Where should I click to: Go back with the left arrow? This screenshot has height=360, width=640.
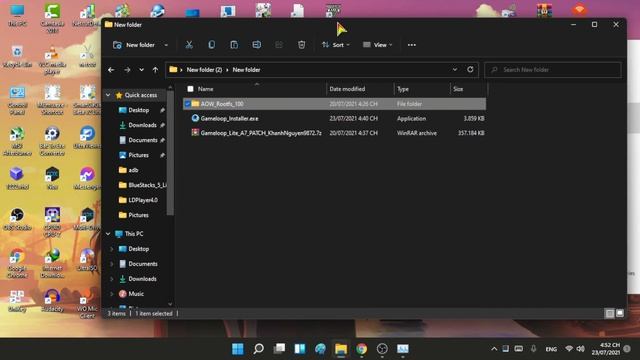click(x=111, y=70)
